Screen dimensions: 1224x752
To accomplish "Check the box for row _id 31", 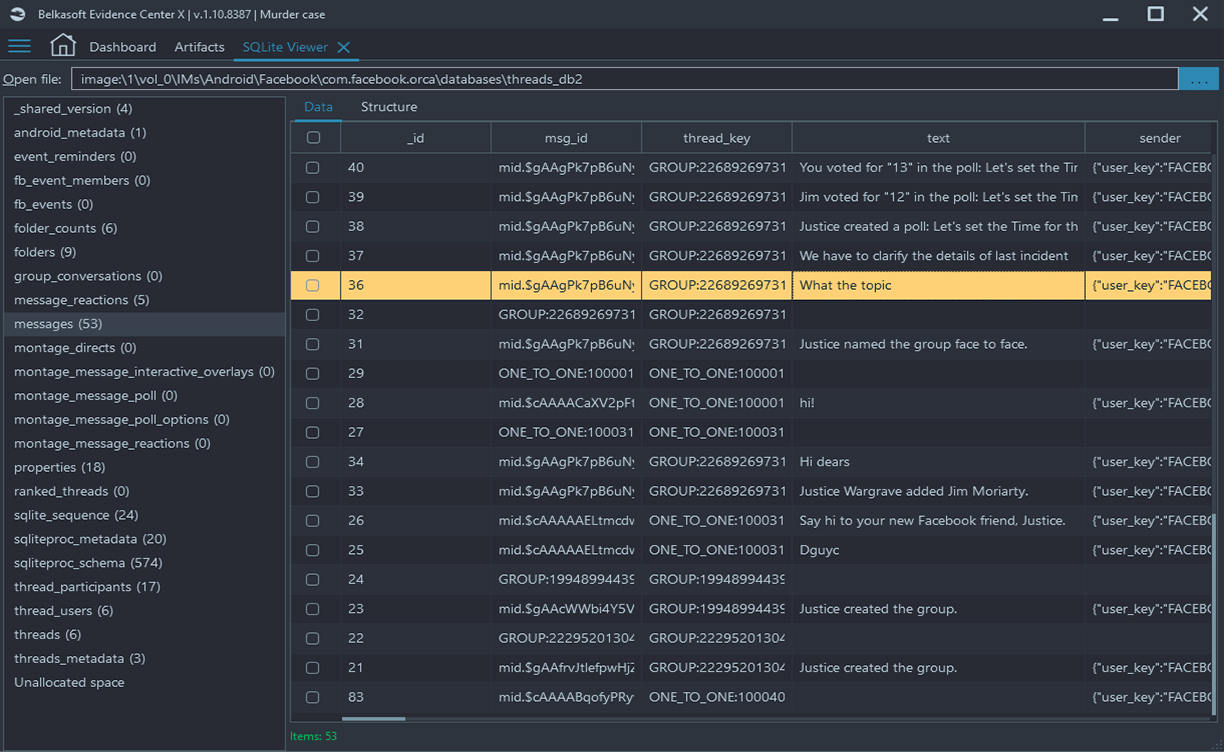I will click(313, 344).
